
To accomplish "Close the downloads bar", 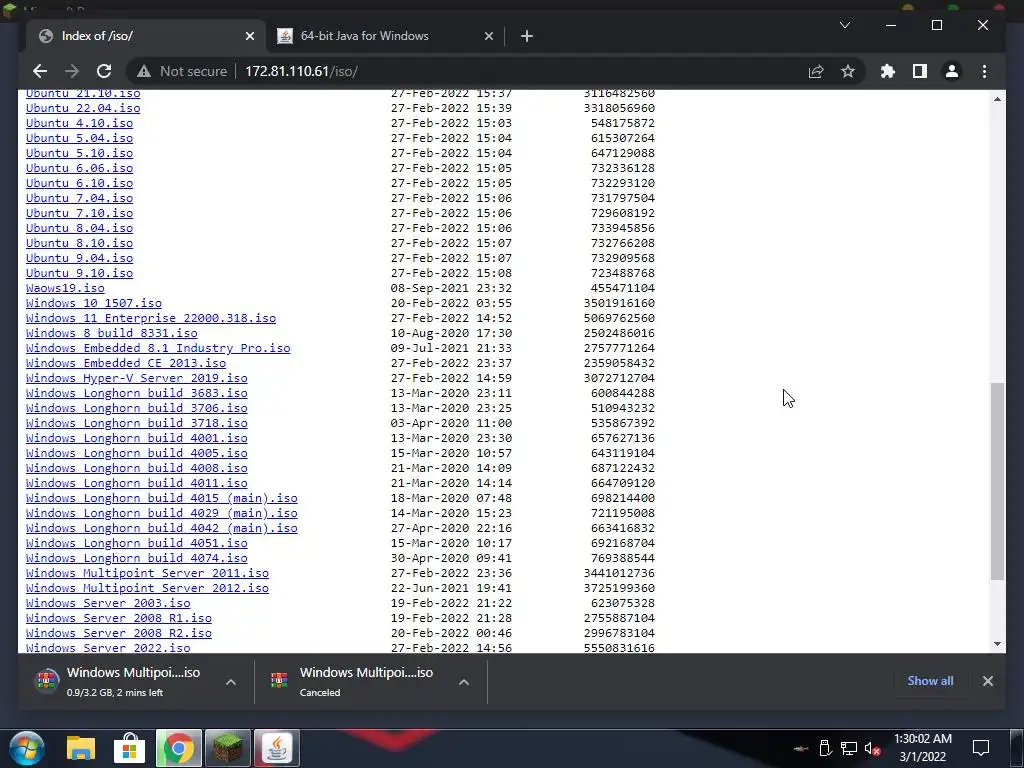I will coord(987,680).
